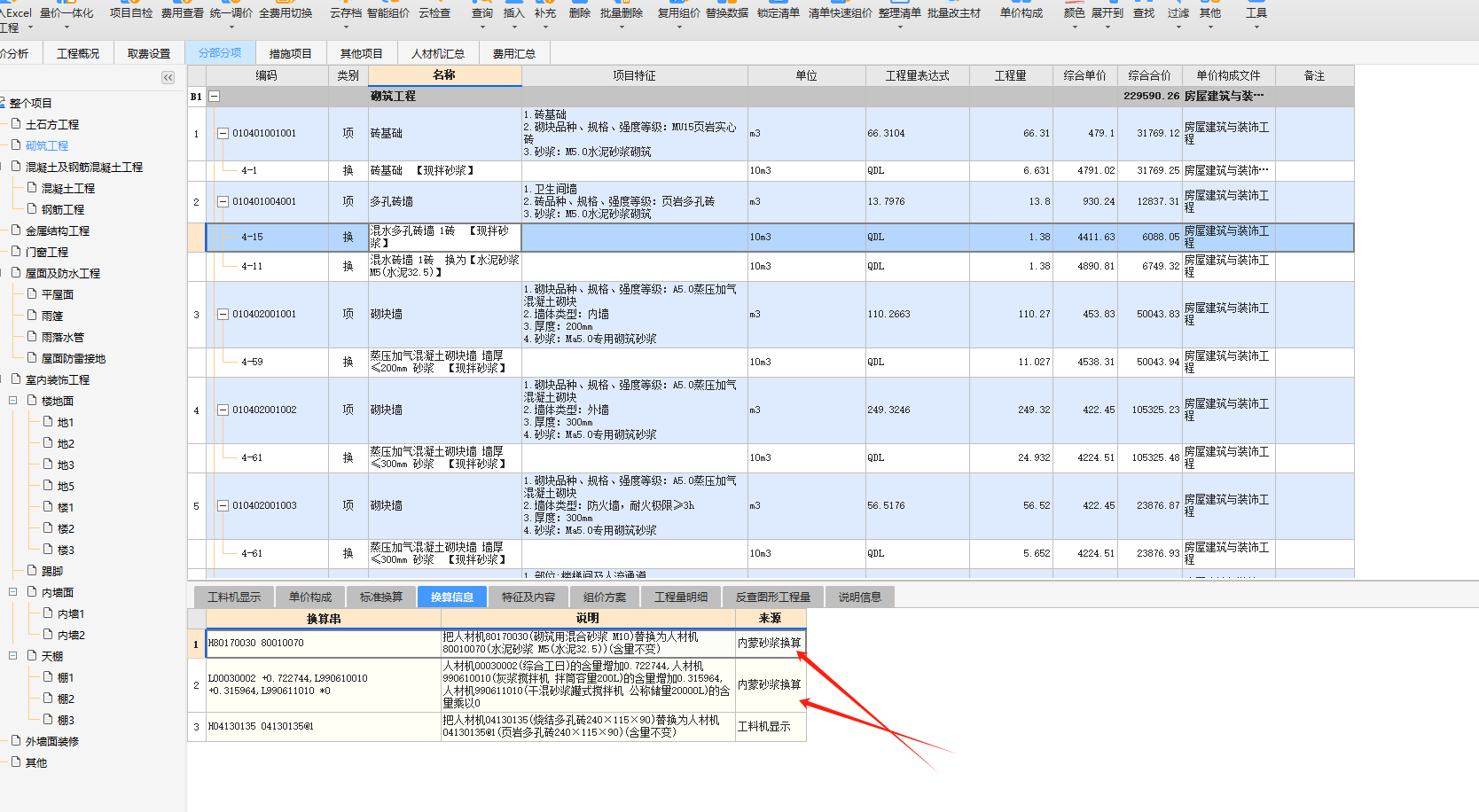This screenshot has width=1479, height=812.
Task: Click 内蒙砂浆换算 source in row 2
Action: pyautogui.click(x=770, y=684)
